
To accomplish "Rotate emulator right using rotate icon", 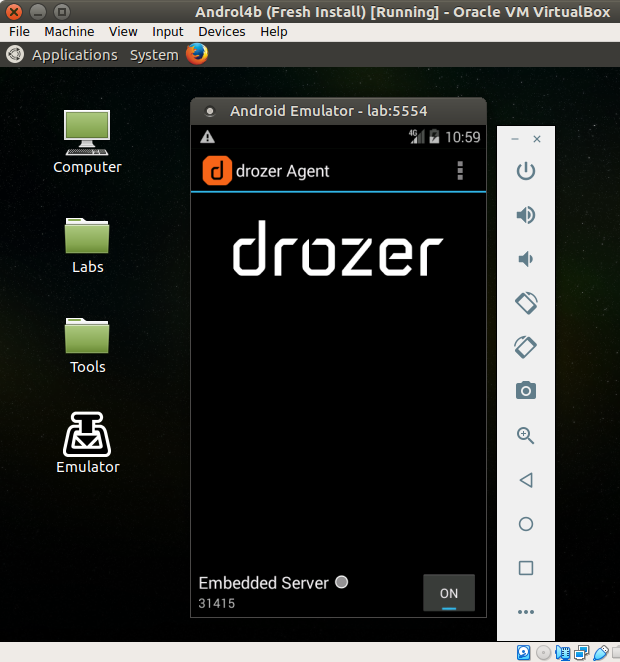I will tap(525, 346).
